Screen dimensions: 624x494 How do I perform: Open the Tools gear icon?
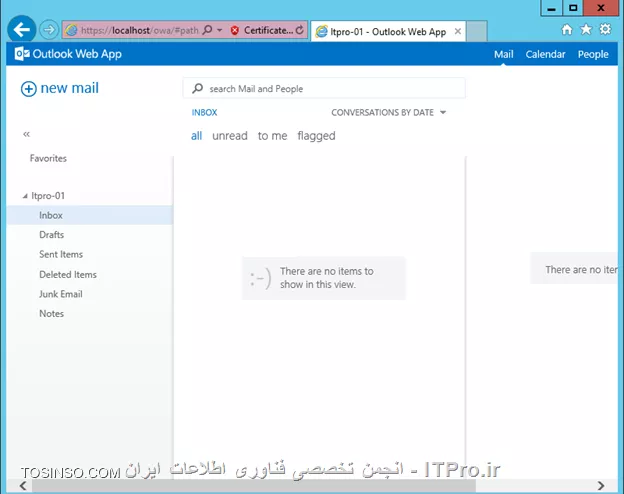(x=605, y=29)
